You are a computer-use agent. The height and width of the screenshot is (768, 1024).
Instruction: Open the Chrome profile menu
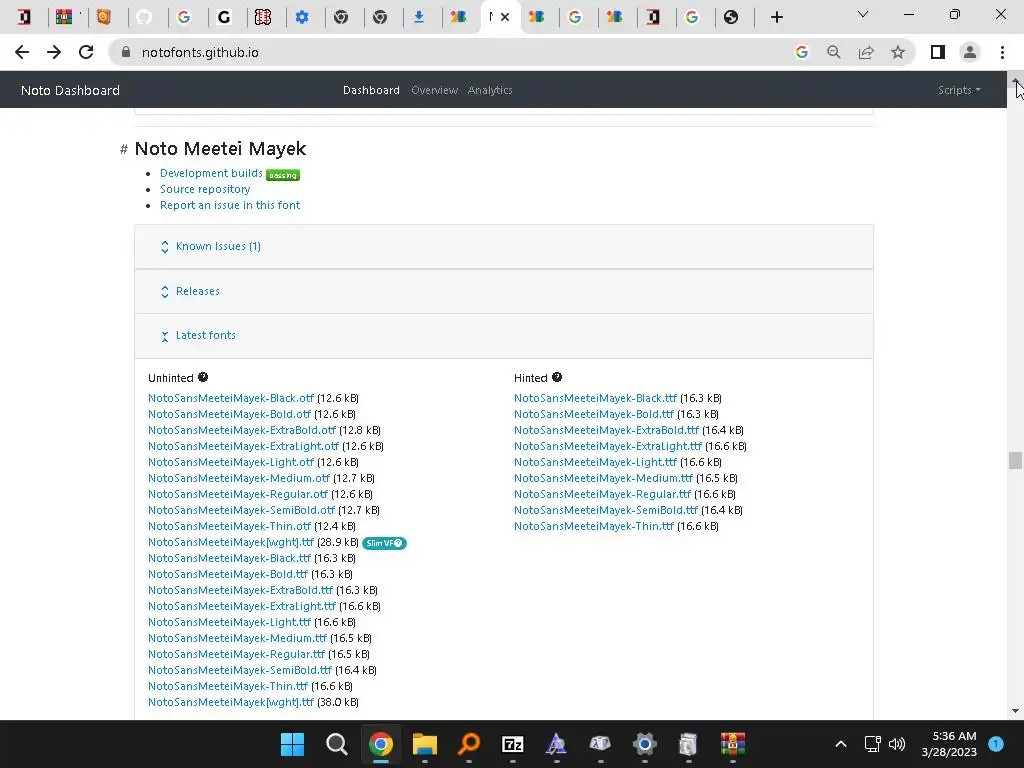point(970,52)
